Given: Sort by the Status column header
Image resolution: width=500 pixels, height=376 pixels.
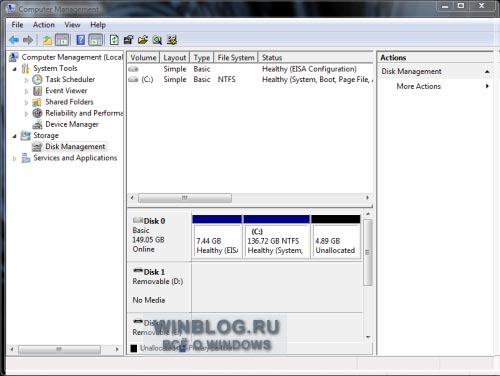Looking at the screenshot, I should pos(316,58).
